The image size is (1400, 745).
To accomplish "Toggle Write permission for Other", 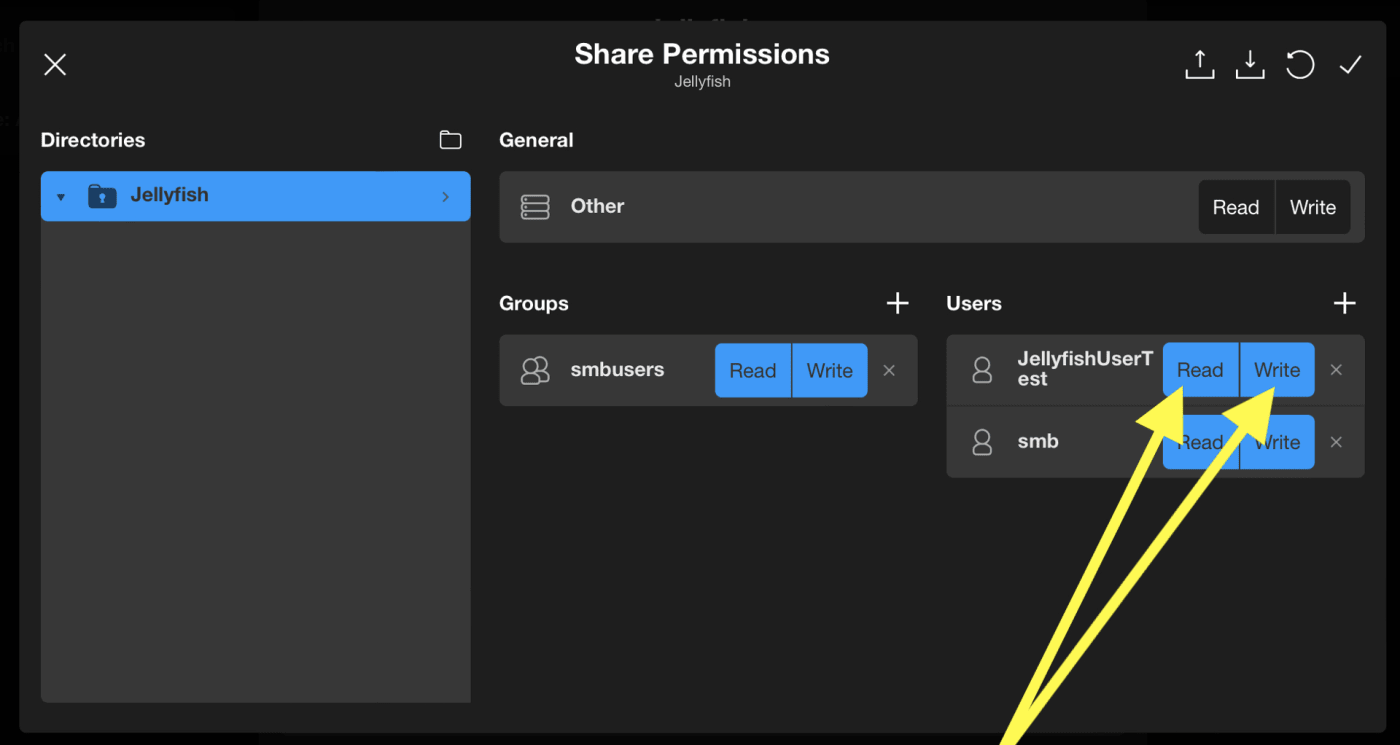I will (x=1312, y=207).
